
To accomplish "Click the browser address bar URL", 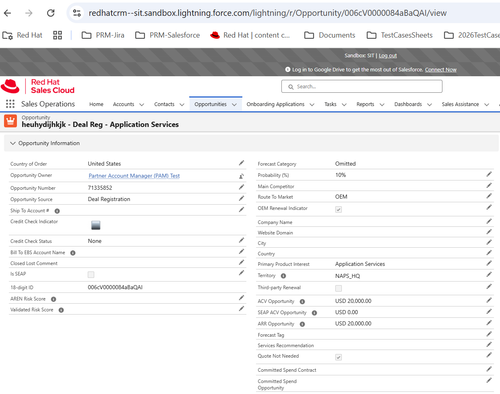I will (267, 13).
